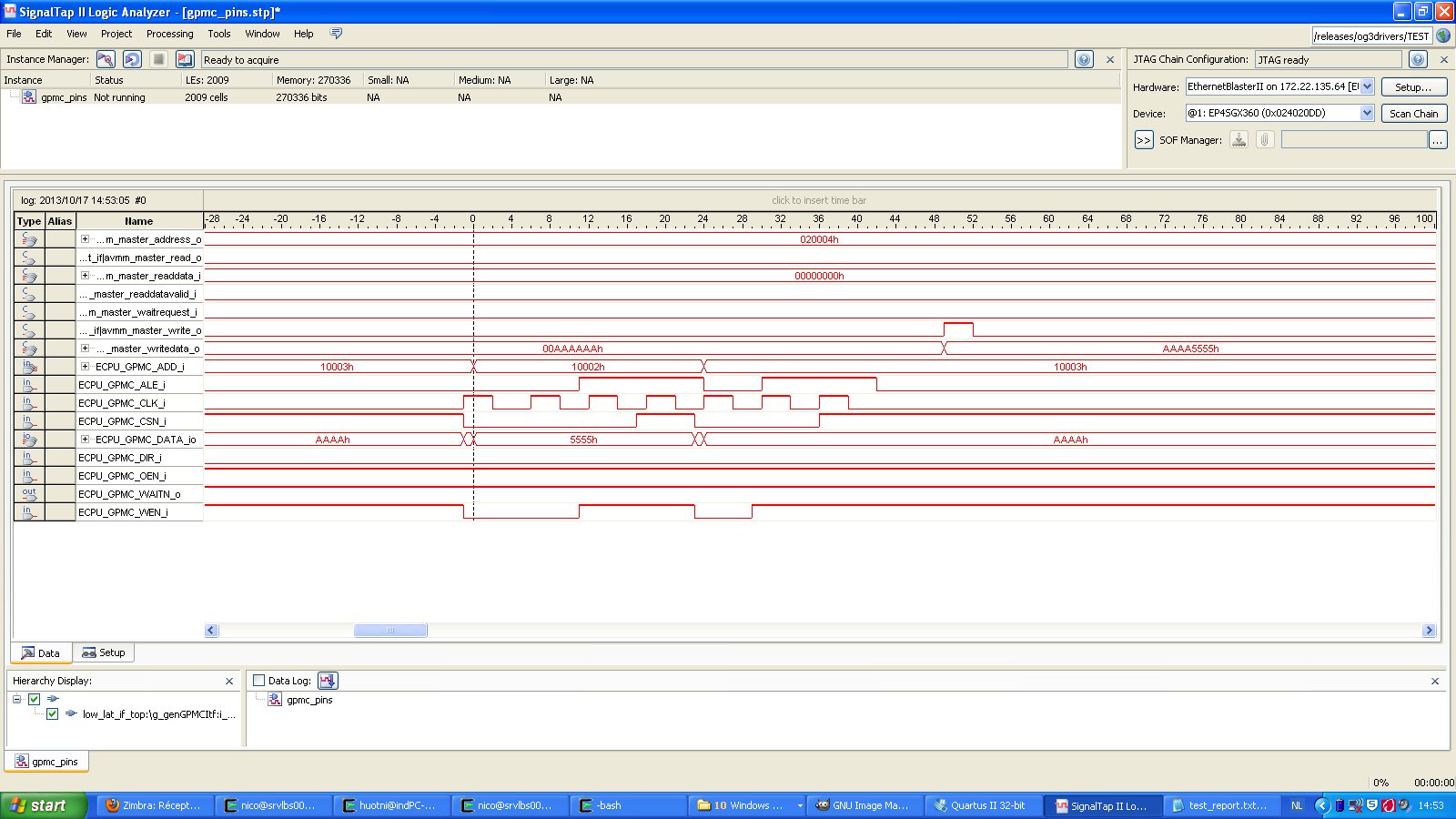Click the feedback icon beside Help menu
The height and width of the screenshot is (819, 1456).
336,34
